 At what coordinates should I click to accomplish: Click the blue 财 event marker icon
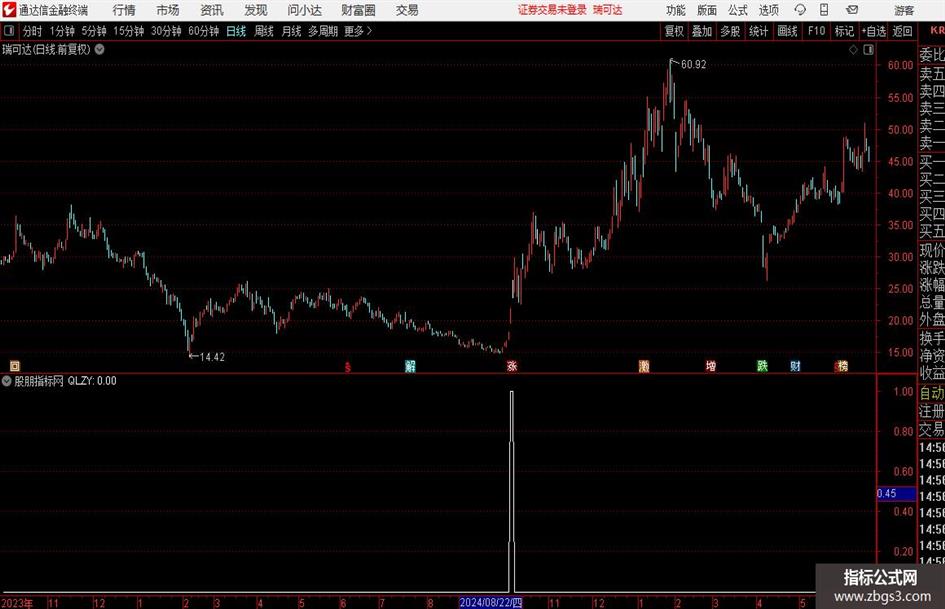coord(796,365)
